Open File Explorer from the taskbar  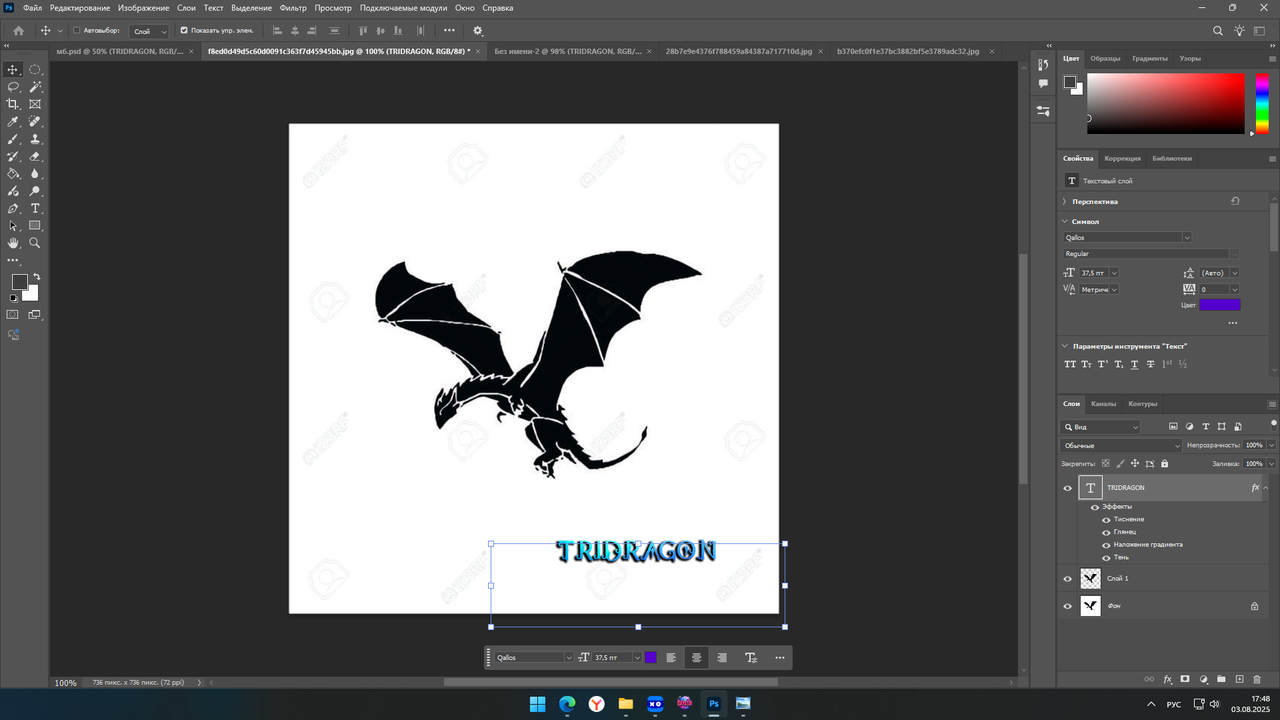tap(626, 704)
